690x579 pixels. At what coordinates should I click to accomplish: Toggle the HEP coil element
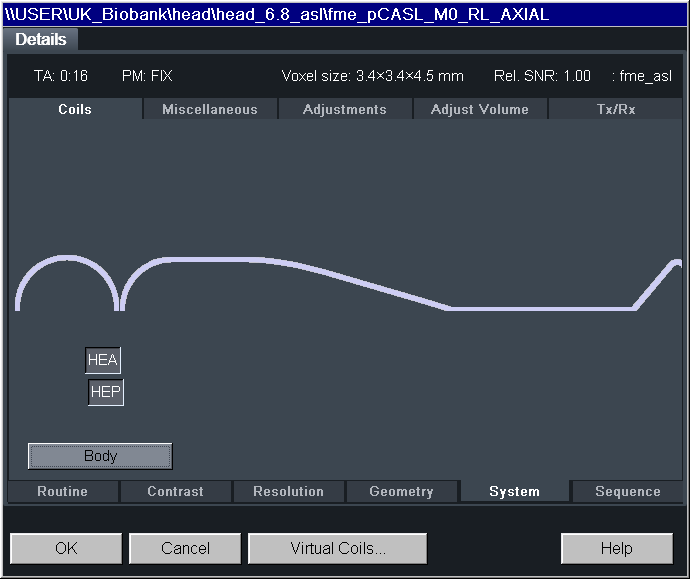106,392
